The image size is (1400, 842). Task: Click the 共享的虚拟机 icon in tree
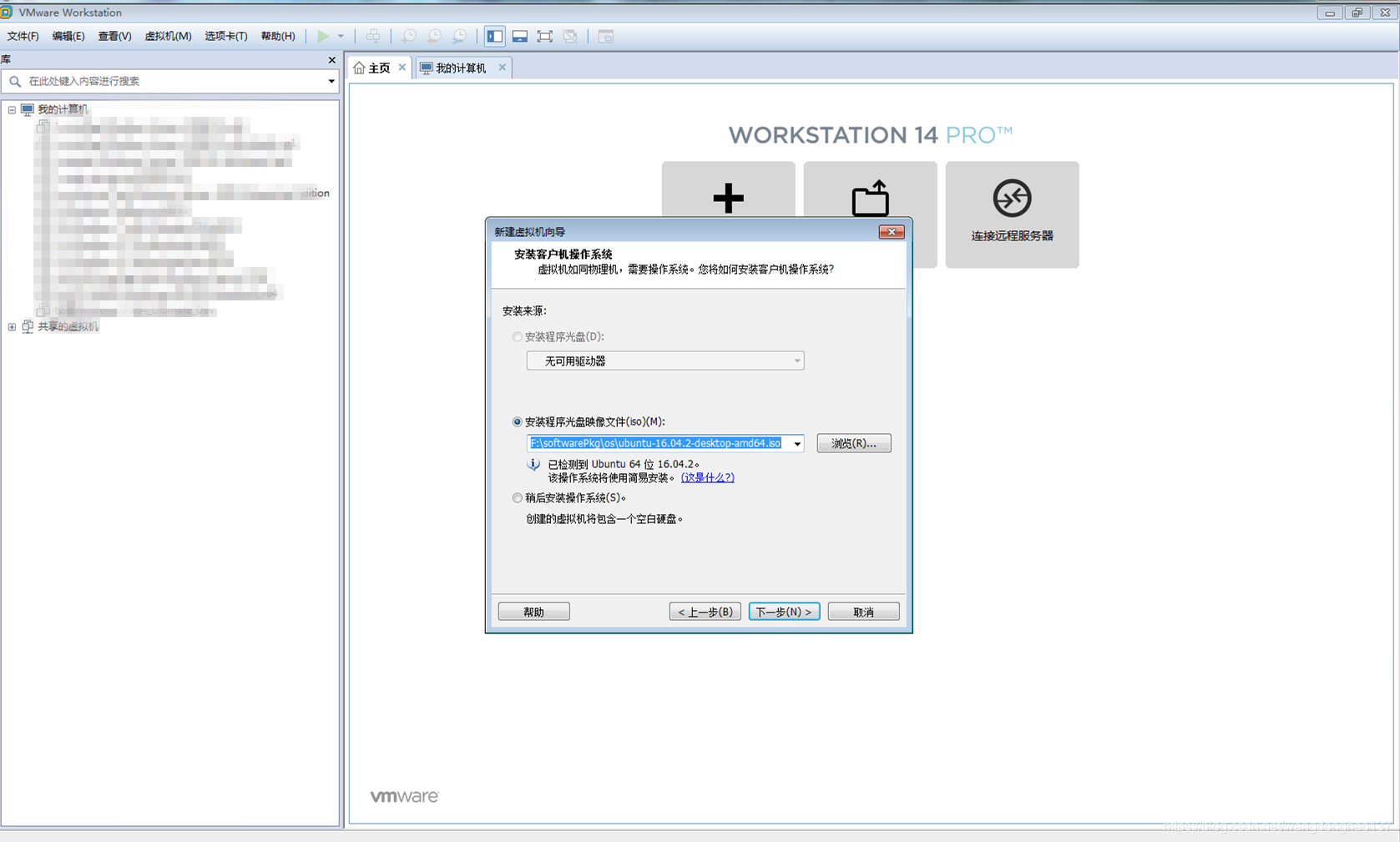click(x=28, y=326)
